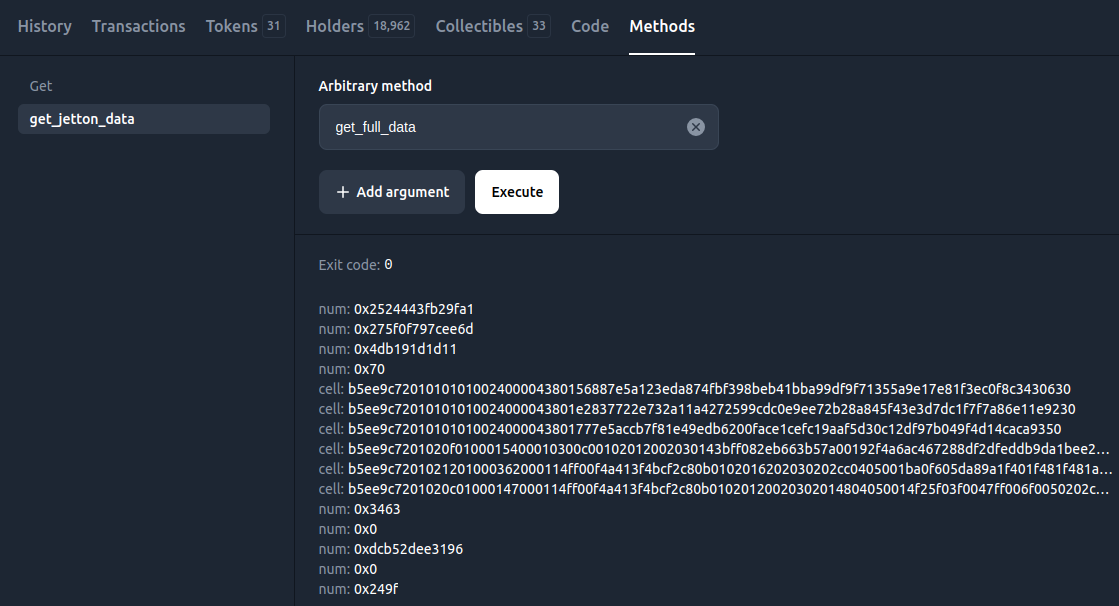Switch to the Transactions tab
1119x606 pixels.
[x=138, y=26]
